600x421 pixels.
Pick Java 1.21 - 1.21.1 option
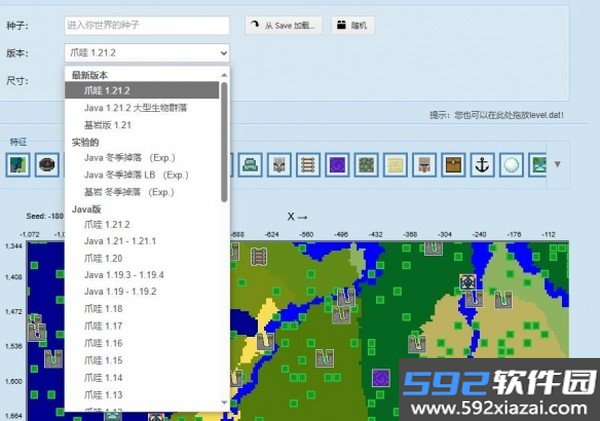pos(142,241)
